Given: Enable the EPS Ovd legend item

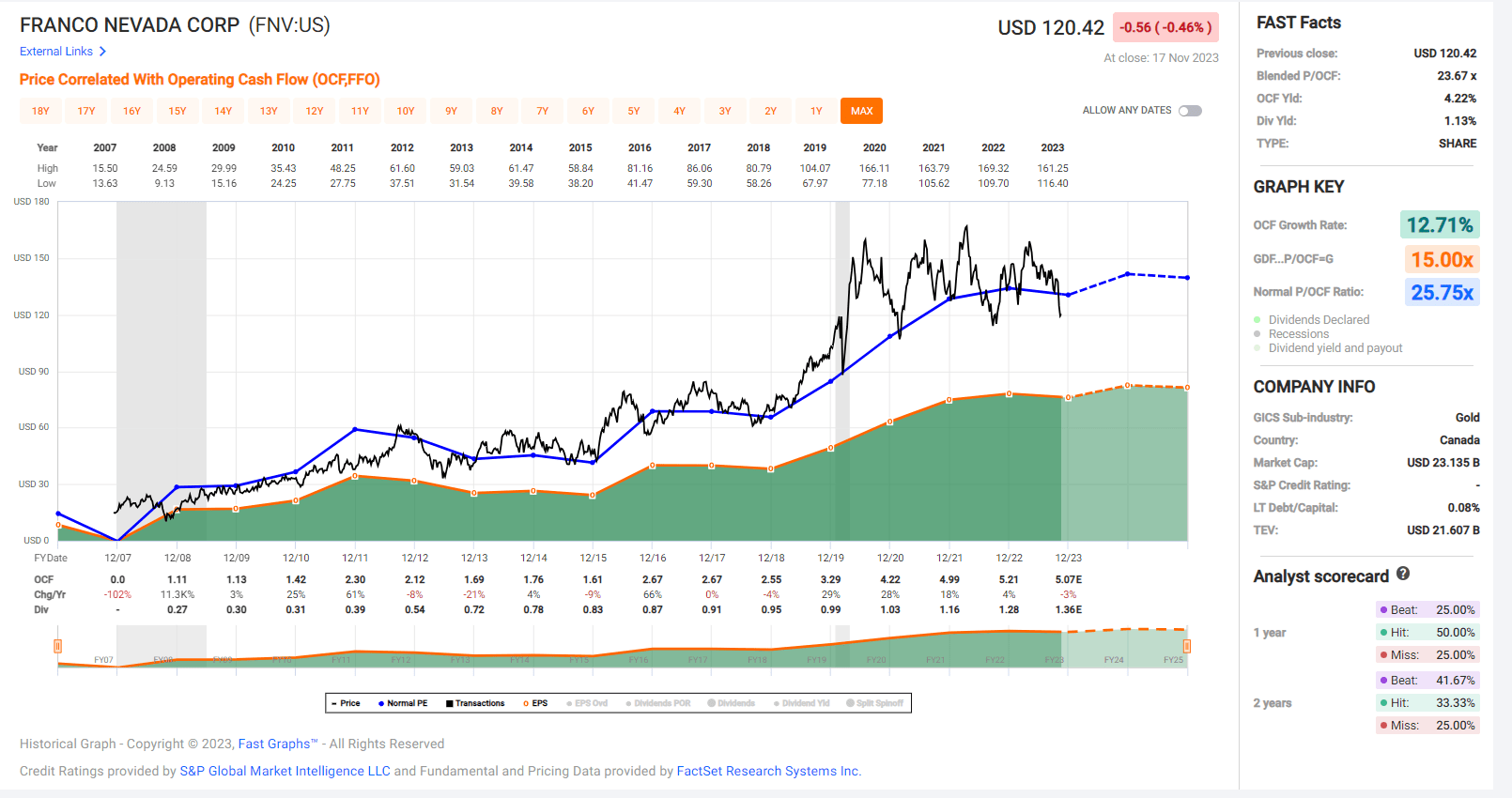Looking at the screenshot, I should click(x=587, y=703).
